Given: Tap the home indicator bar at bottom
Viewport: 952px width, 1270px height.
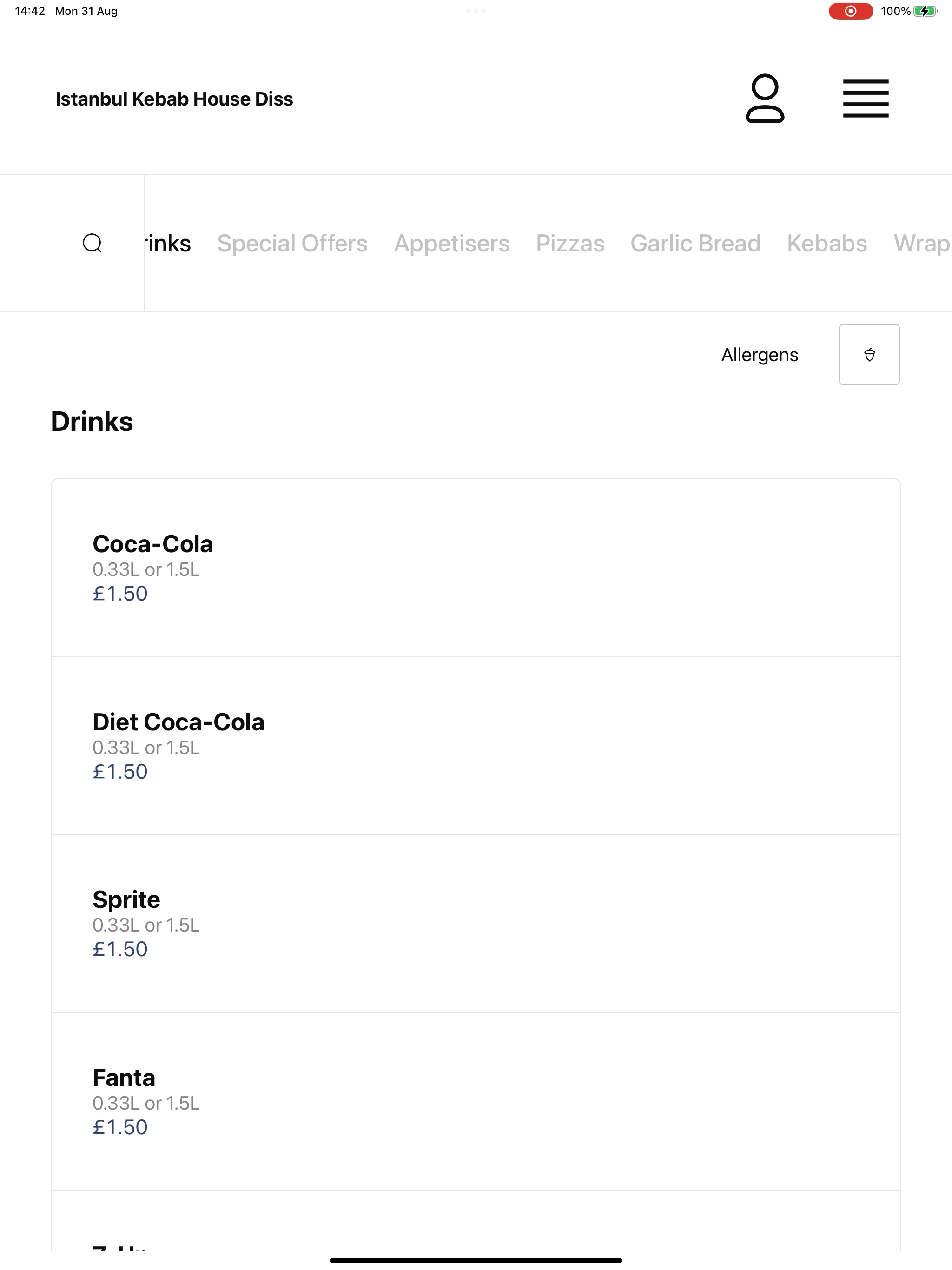Looking at the screenshot, I should tap(476, 1260).
